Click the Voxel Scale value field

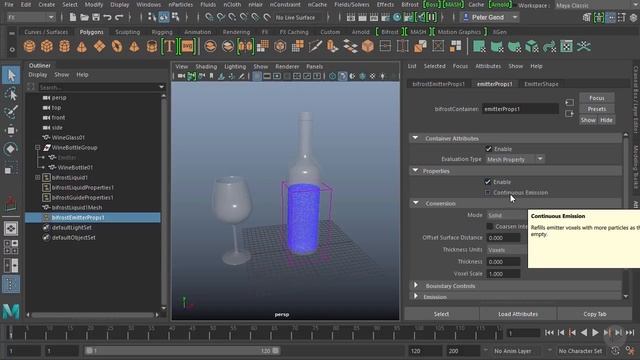pyautogui.click(x=504, y=273)
